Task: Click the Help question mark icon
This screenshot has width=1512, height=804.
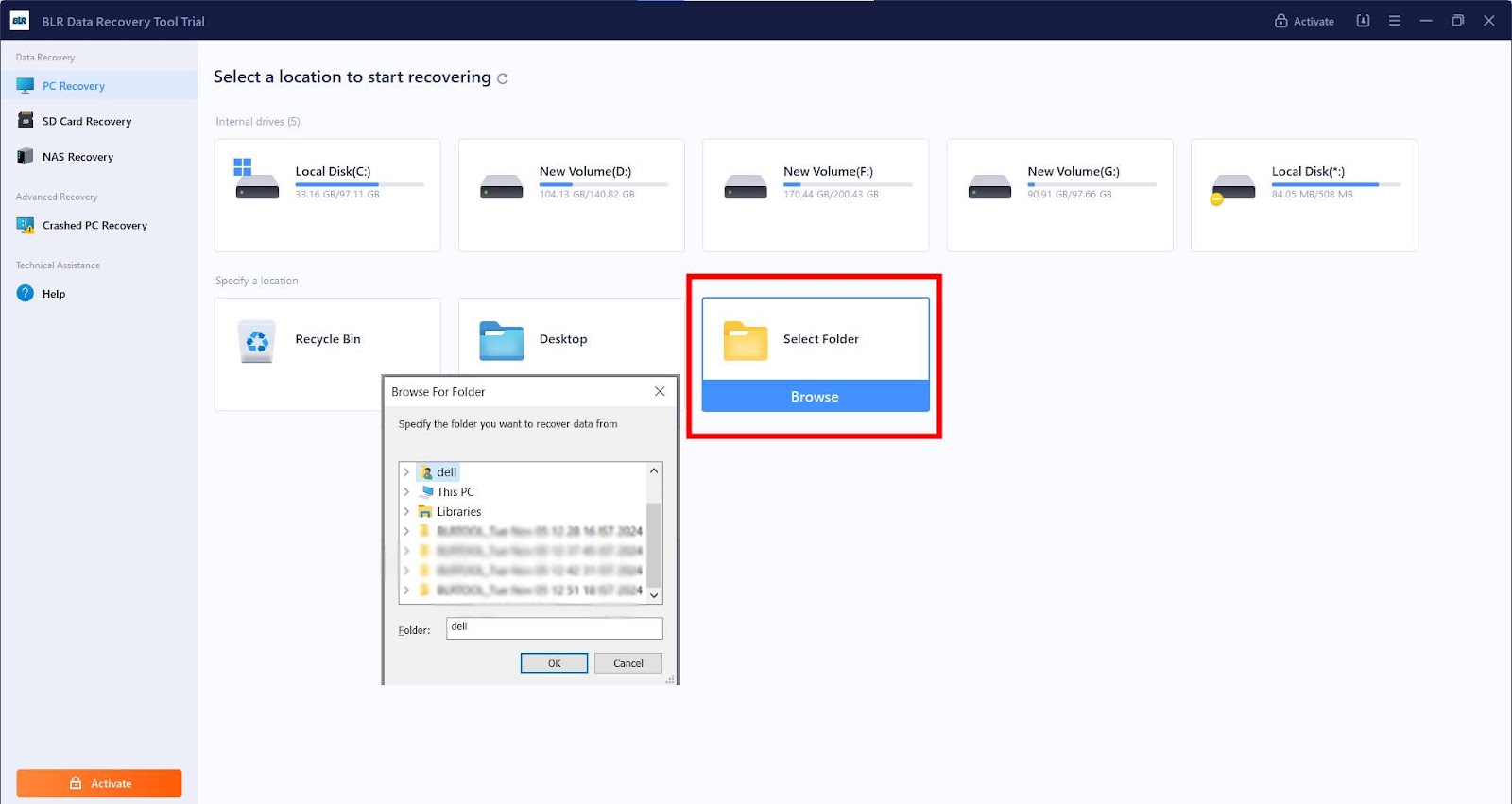Action: tap(26, 294)
